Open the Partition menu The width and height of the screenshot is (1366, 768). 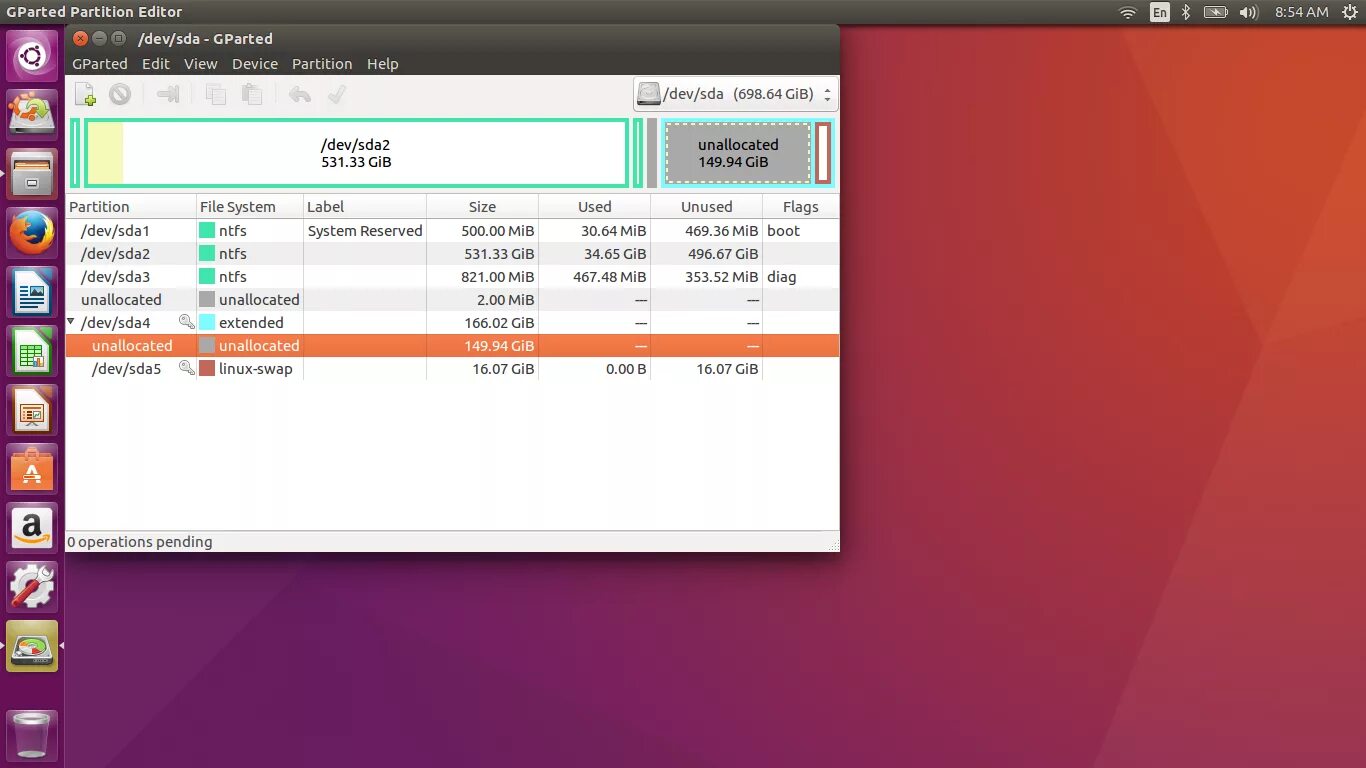[322, 64]
